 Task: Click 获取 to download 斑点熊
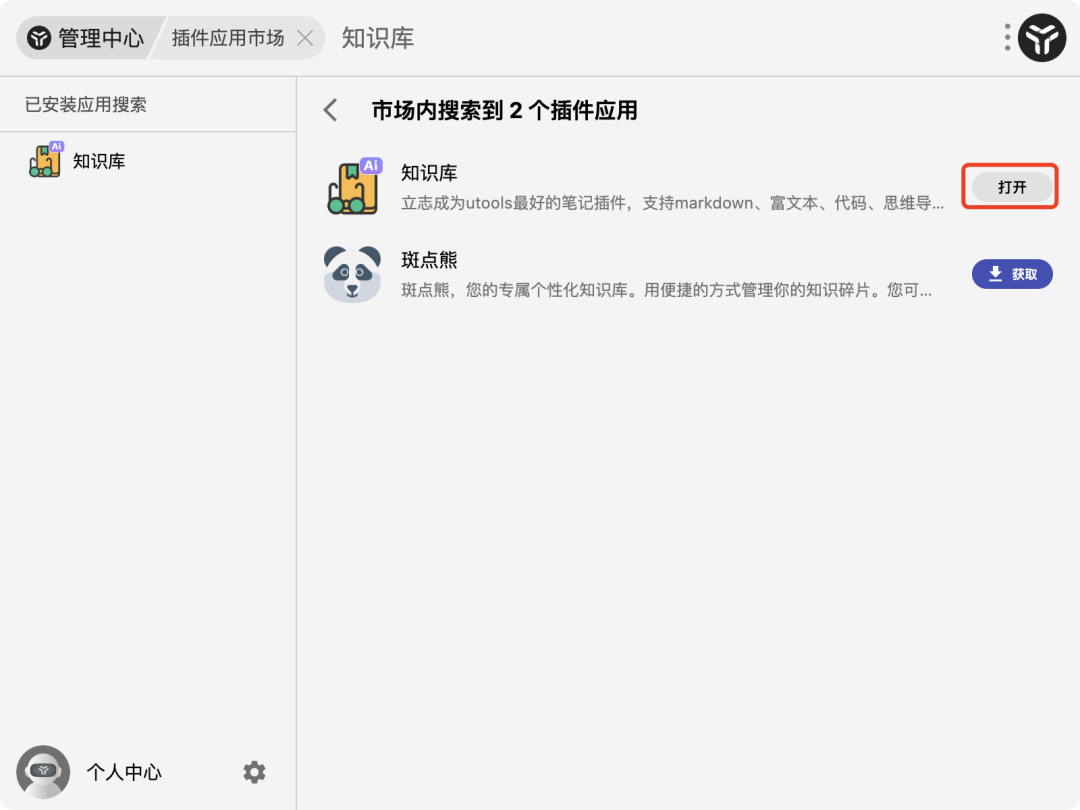point(1012,274)
